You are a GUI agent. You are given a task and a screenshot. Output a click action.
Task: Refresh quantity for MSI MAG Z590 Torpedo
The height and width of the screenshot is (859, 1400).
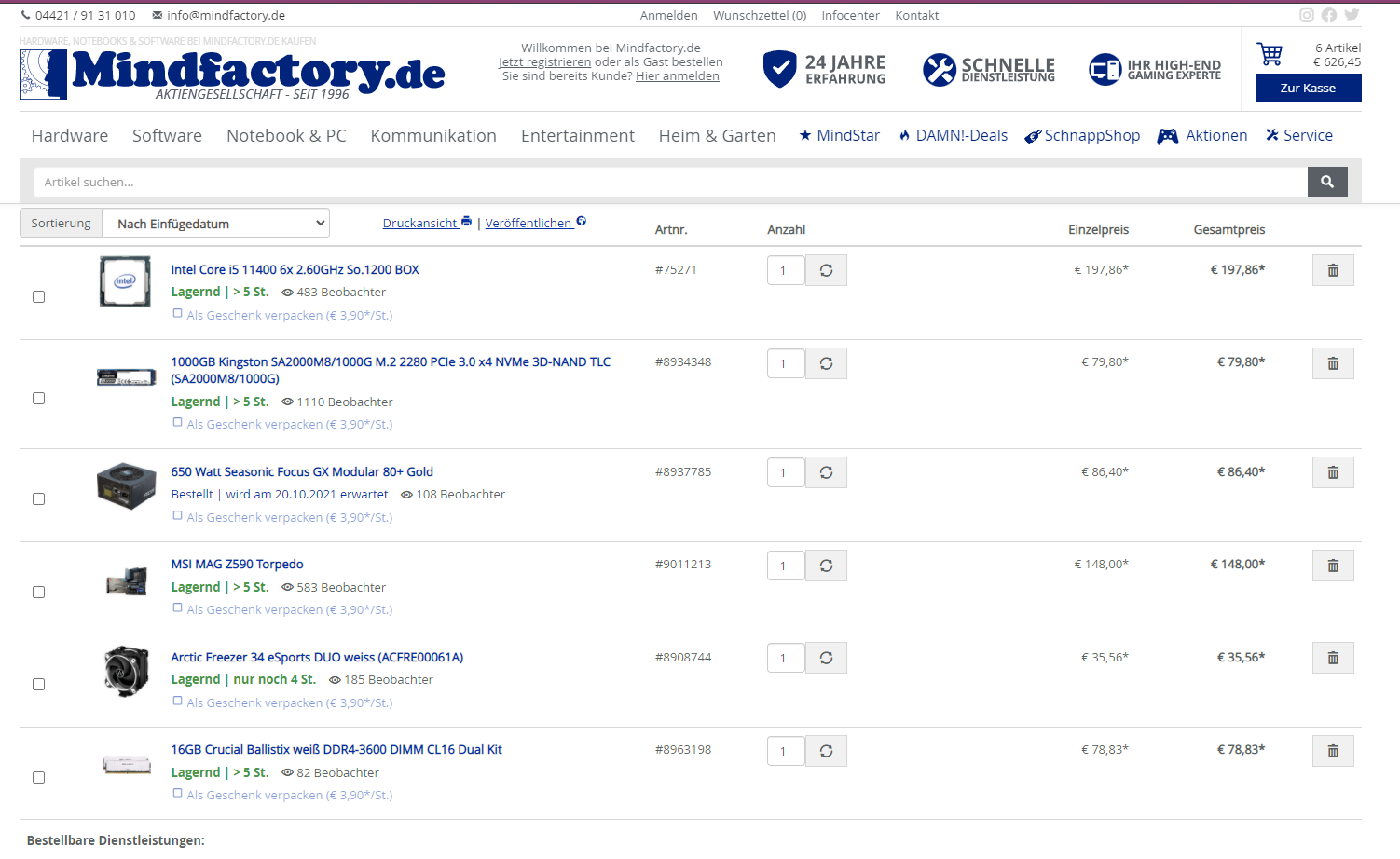click(x=826, y=566)
